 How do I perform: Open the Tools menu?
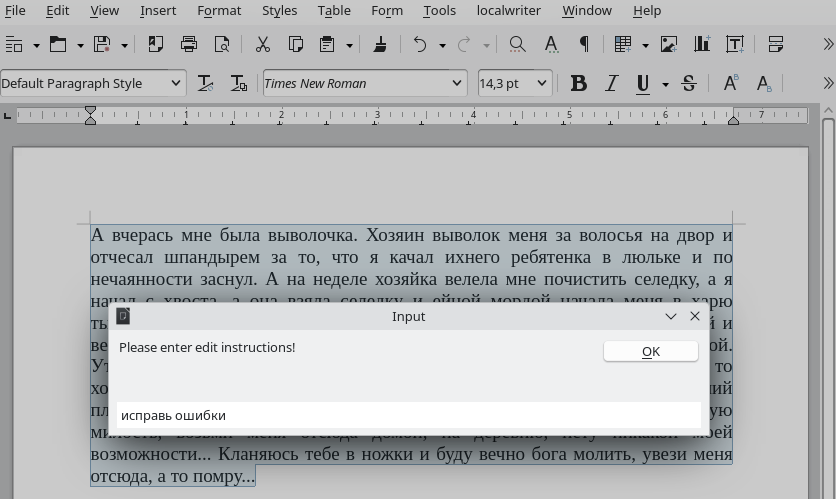click(x=439, y=11)
